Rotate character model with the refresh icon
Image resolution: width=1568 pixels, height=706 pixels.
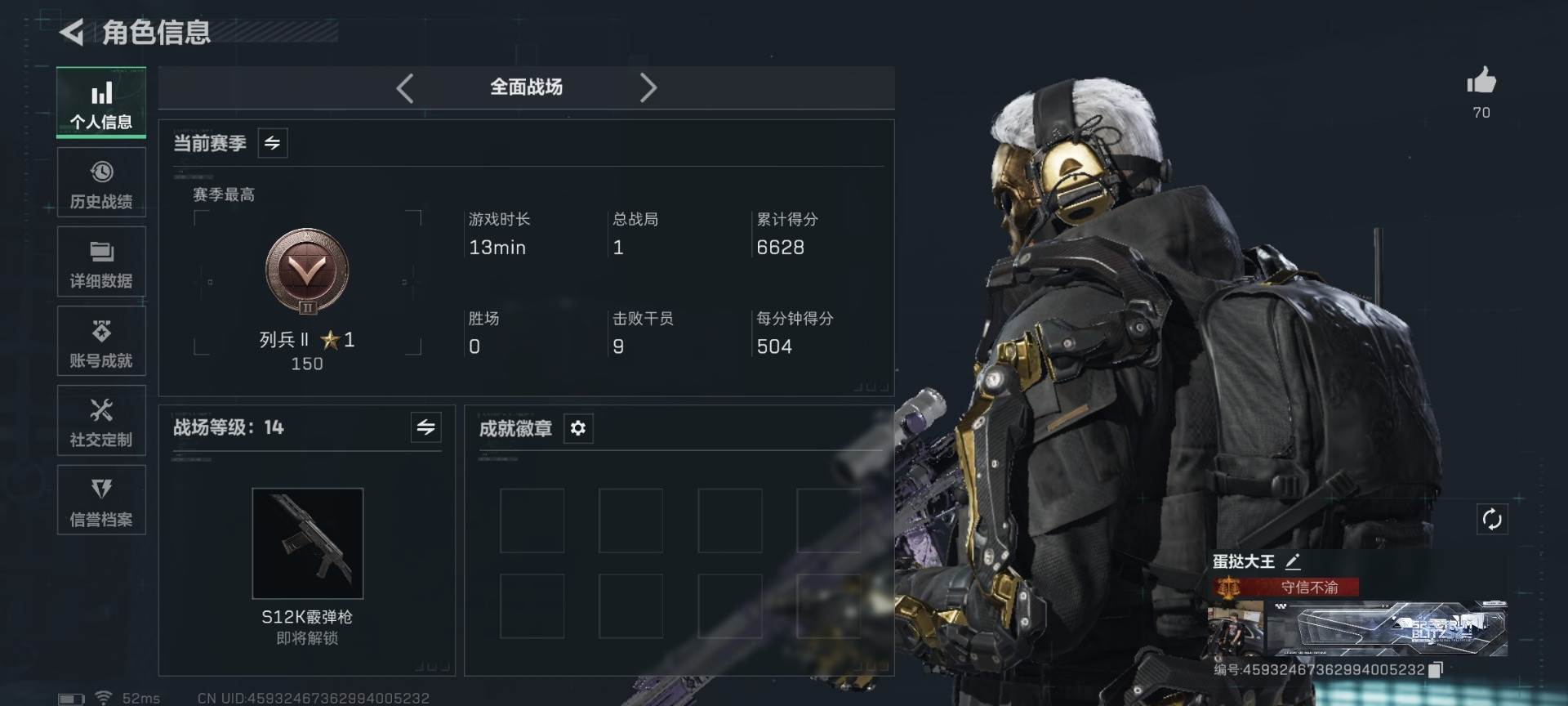click(1492, 519)
